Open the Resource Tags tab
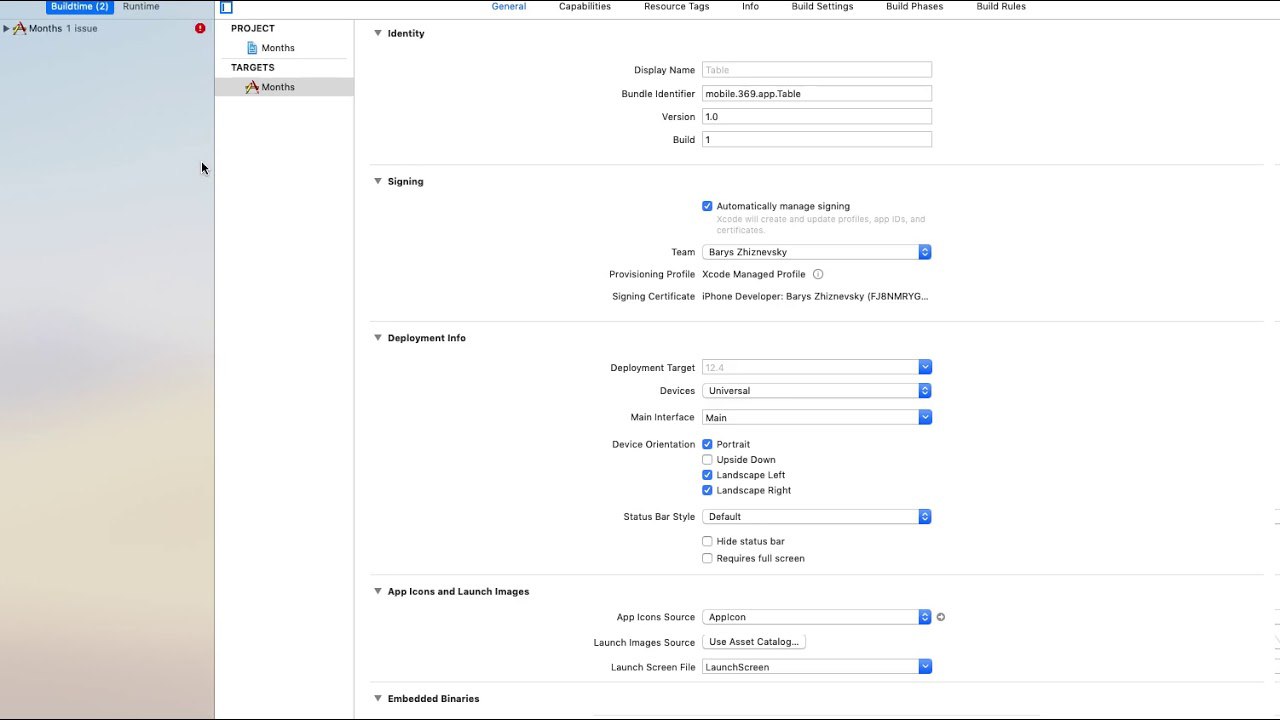1280x720 pixels. [x=677, y=6]
